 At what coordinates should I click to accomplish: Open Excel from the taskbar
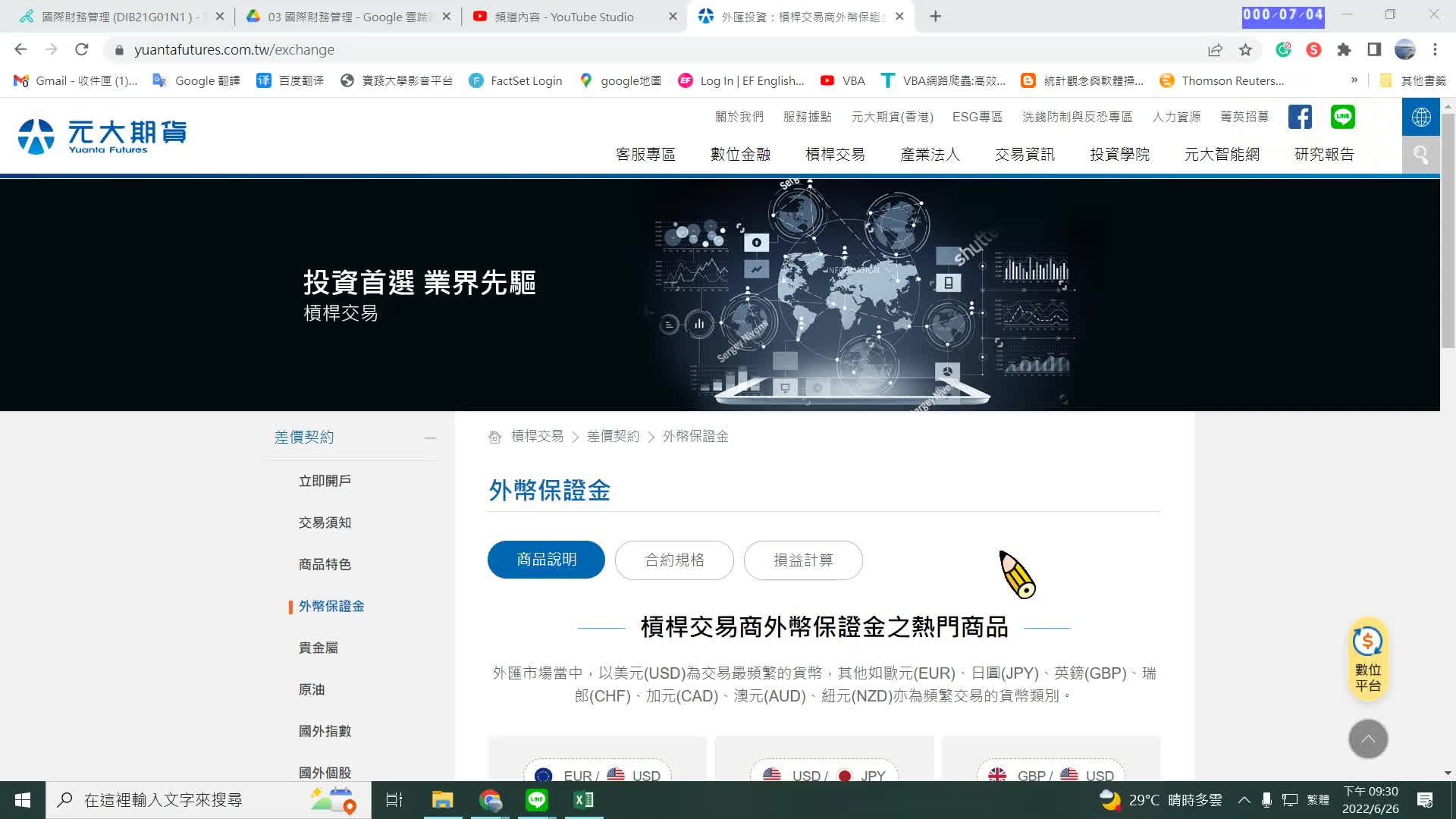pos(584,800)
